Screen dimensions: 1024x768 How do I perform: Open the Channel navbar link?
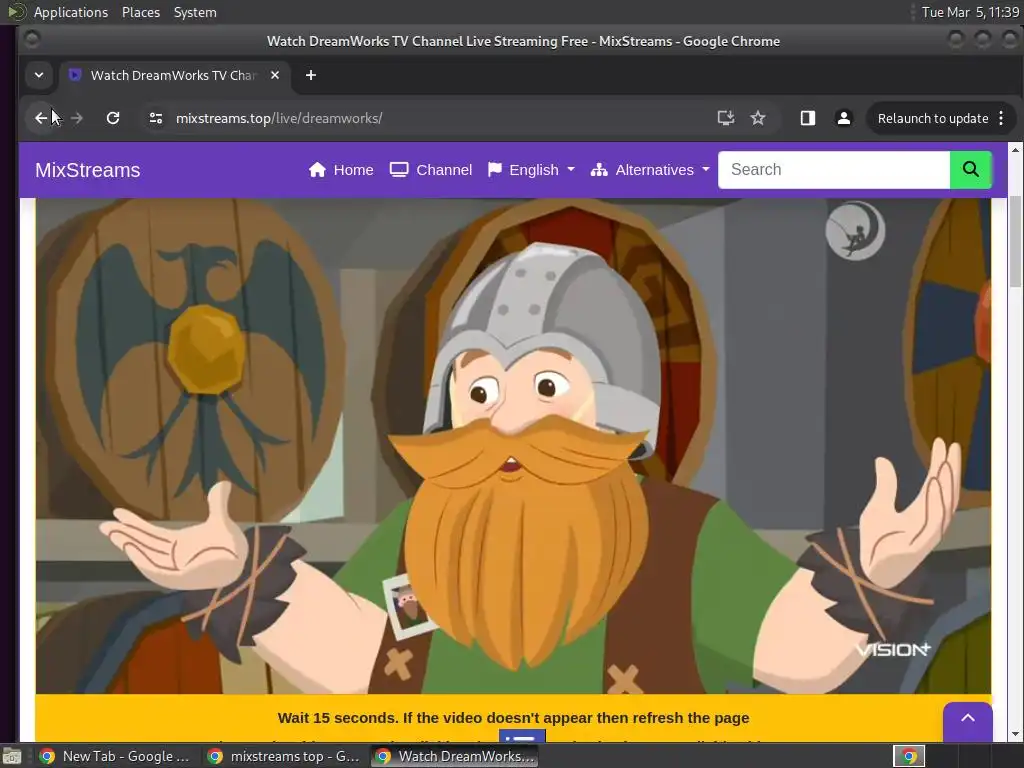click(x=431, y=170)
